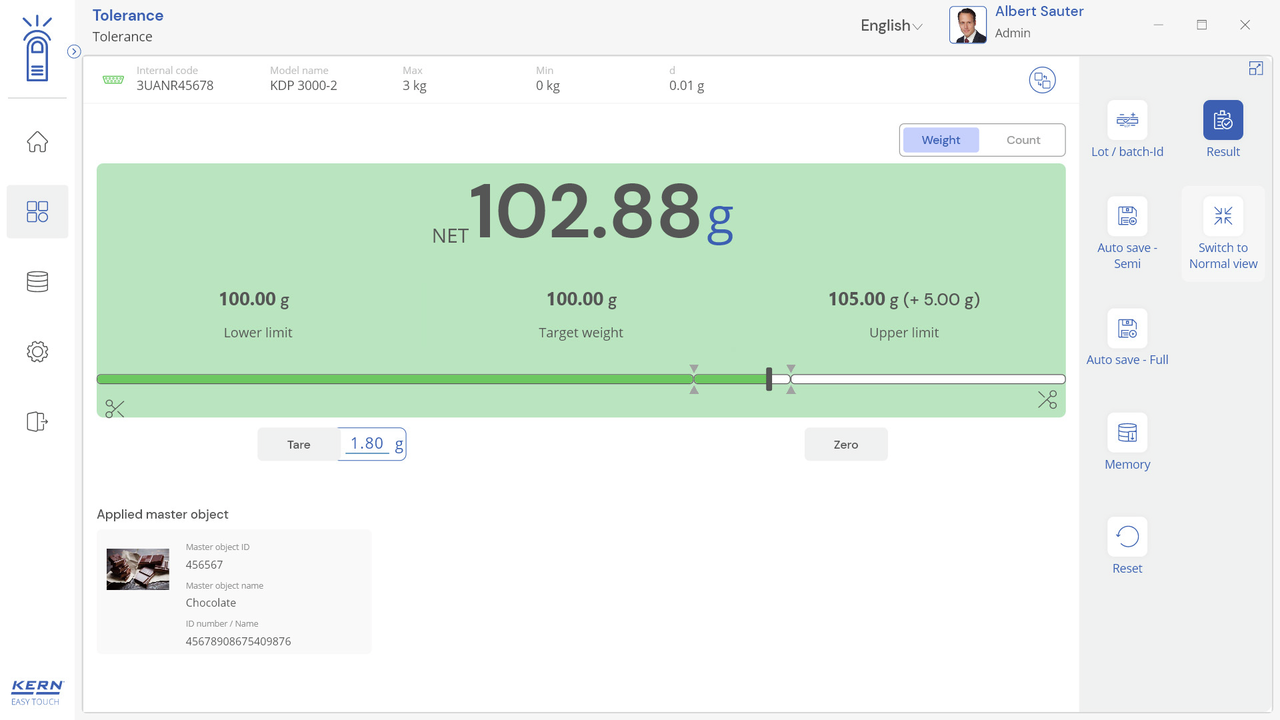The width and height of the screenshot is (1280, 720).
Task: Select the Weight tab
Action: tap(940, 140)
